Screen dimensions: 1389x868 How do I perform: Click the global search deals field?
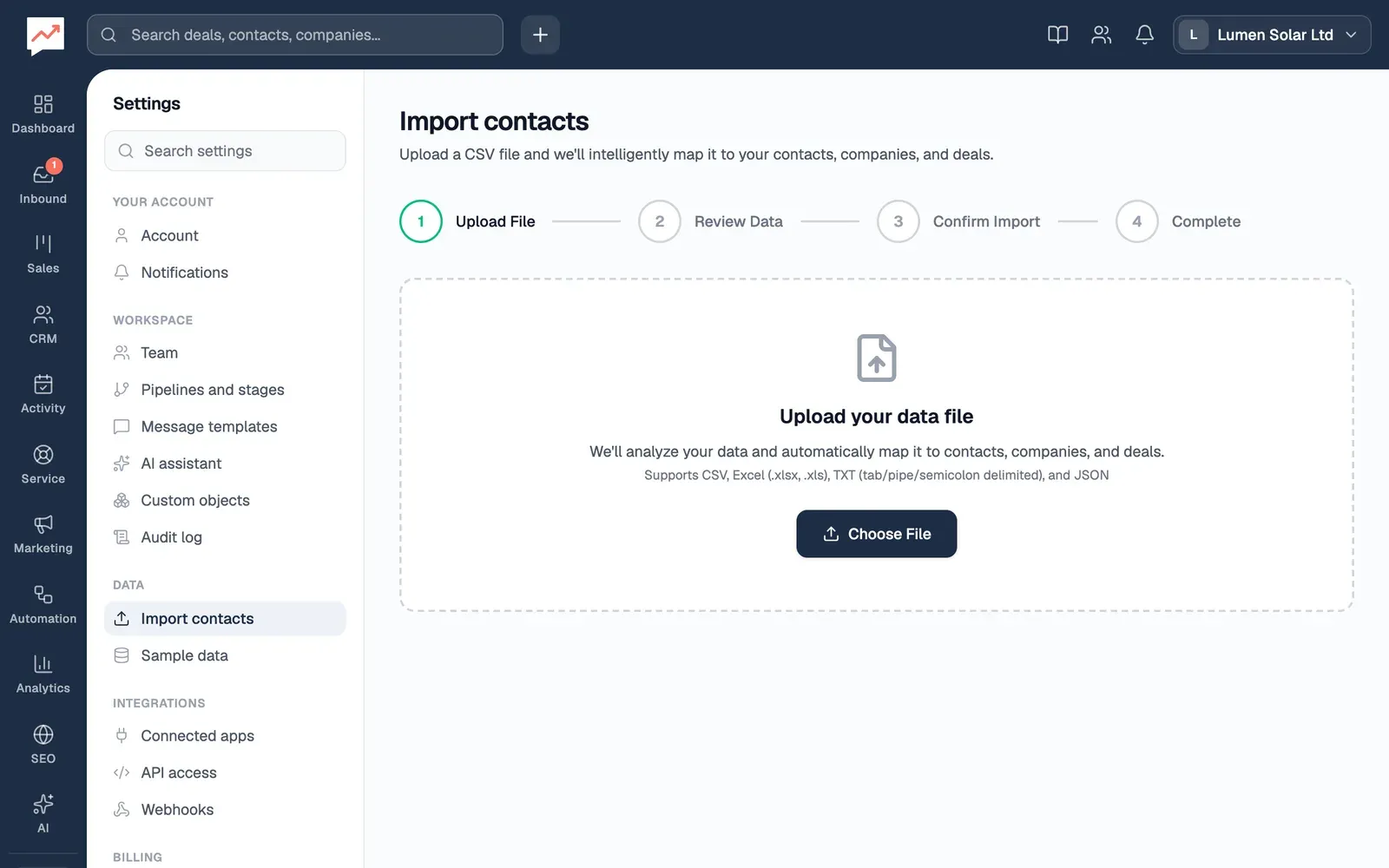pos(295,35)
